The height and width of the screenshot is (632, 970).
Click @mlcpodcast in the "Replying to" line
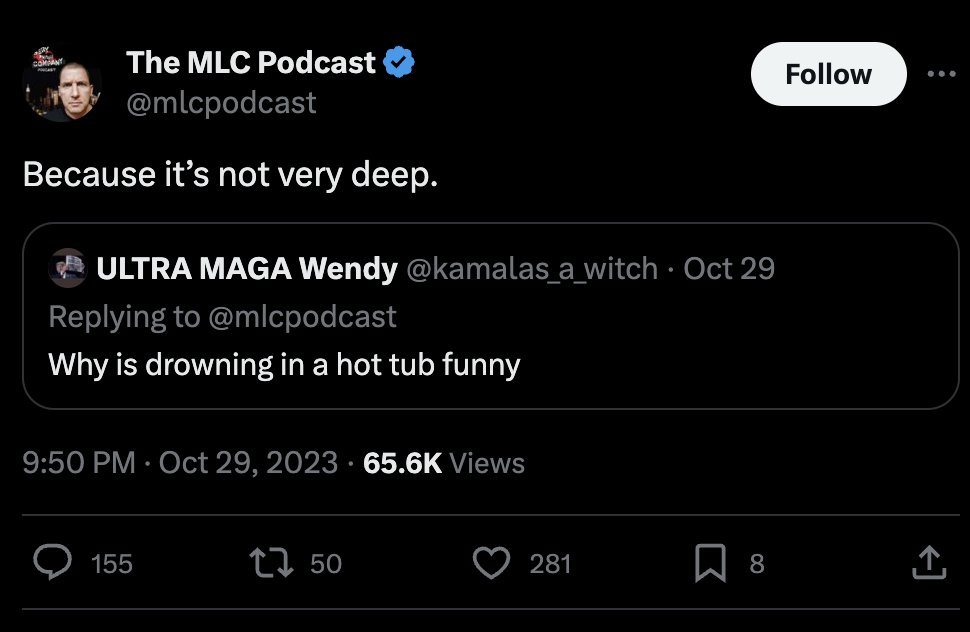(x=302, y=317)
